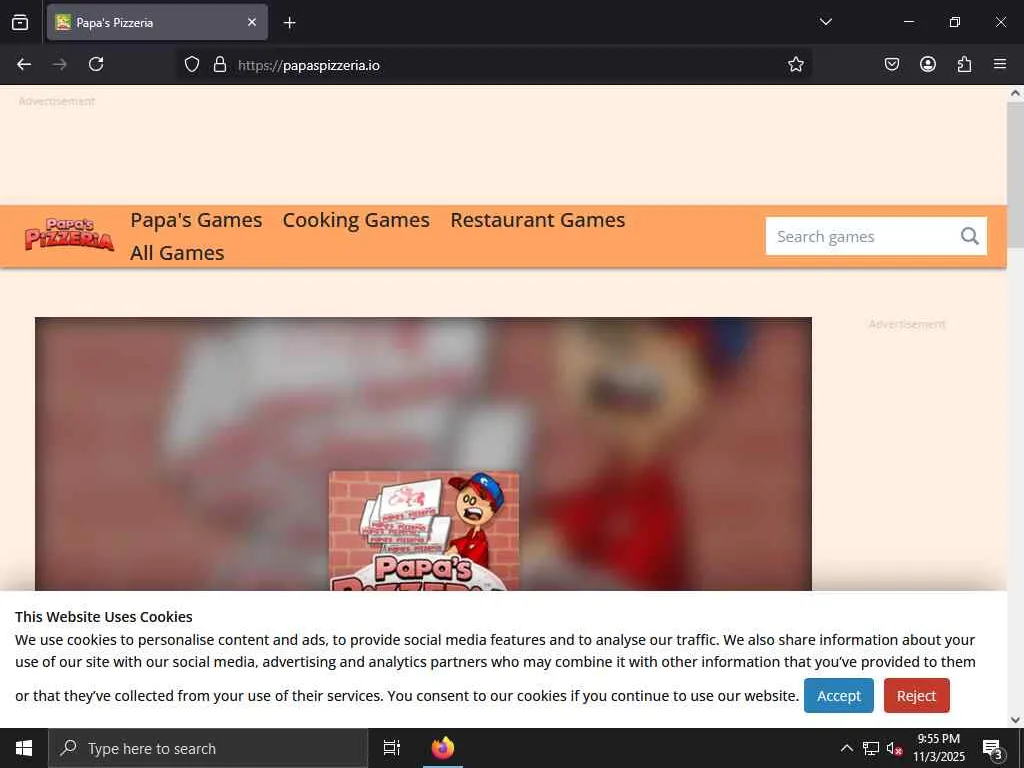
Task: Open network status tray icon
Action: (871, 748)
